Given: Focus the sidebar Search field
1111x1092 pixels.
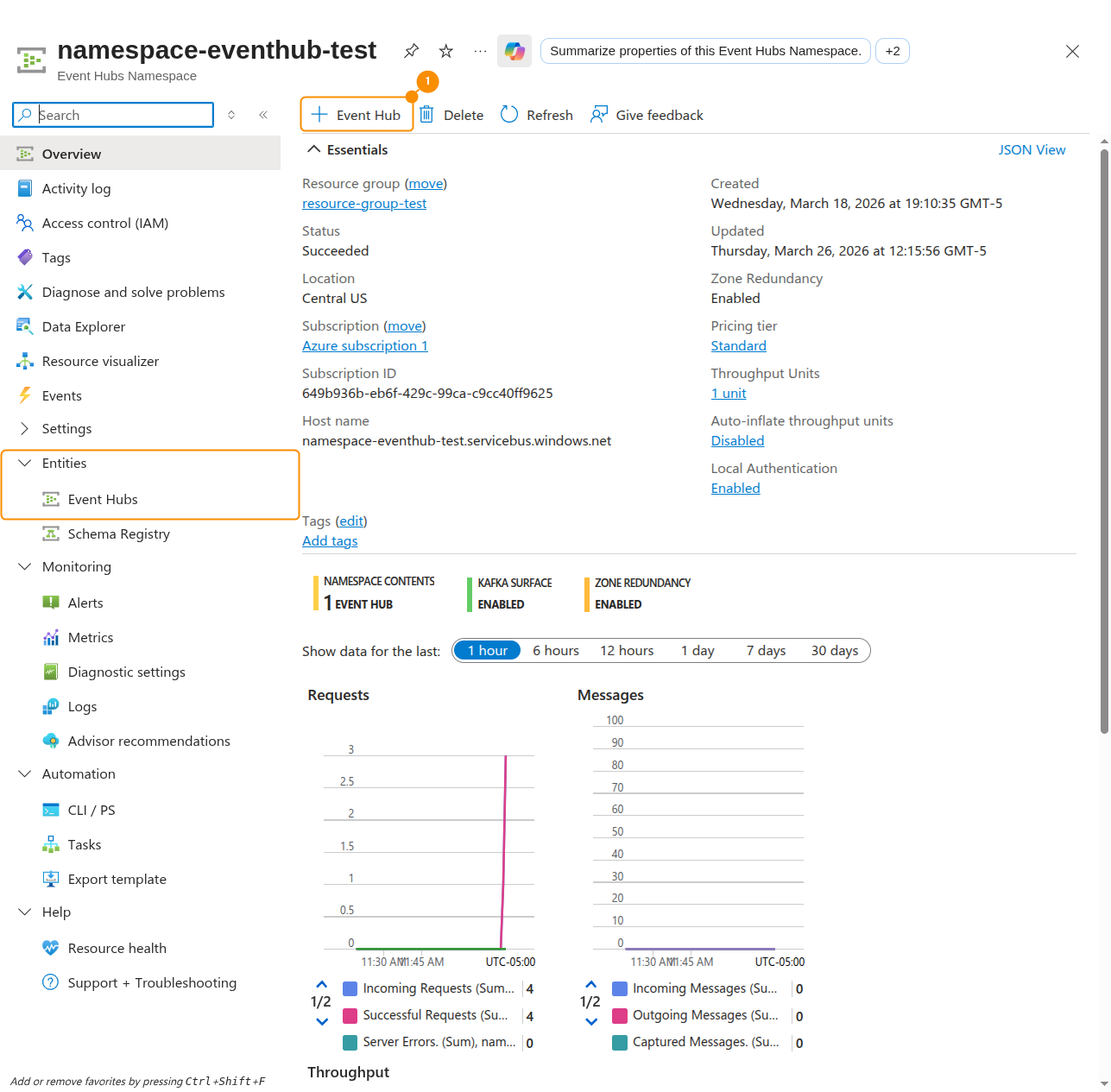Looking at the screenshot, I should coord(121,115).
